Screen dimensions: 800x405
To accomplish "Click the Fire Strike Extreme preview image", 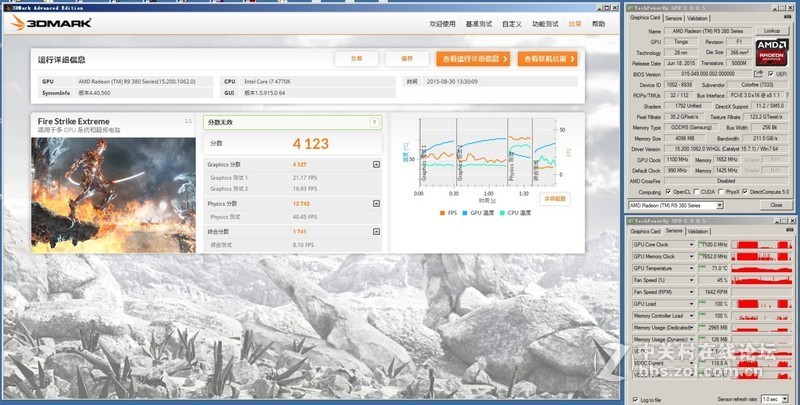I will (113, 195).
